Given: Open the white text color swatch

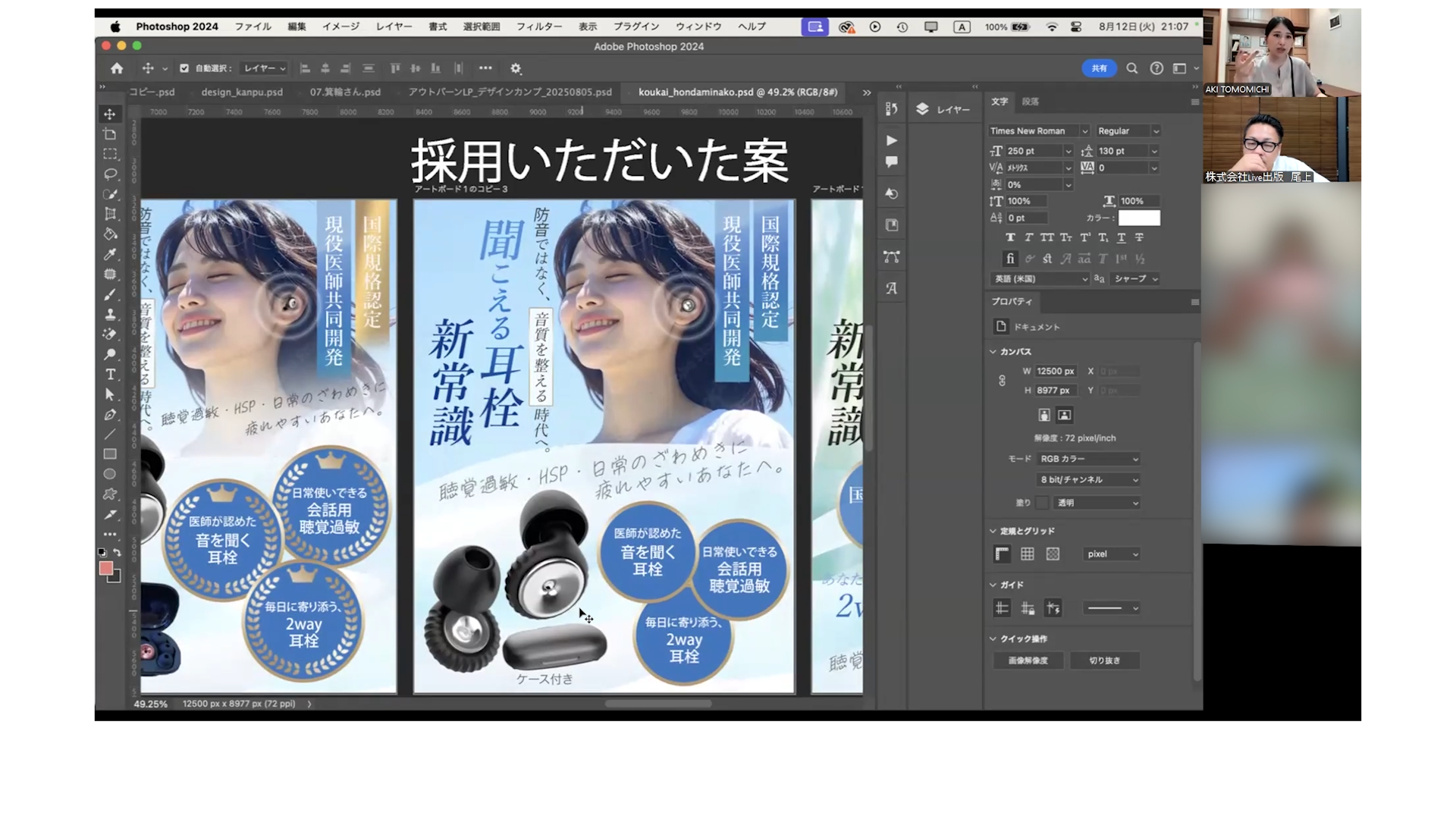Looking at the screenshot, I should pyautogui.click(x=1138, y=218).
